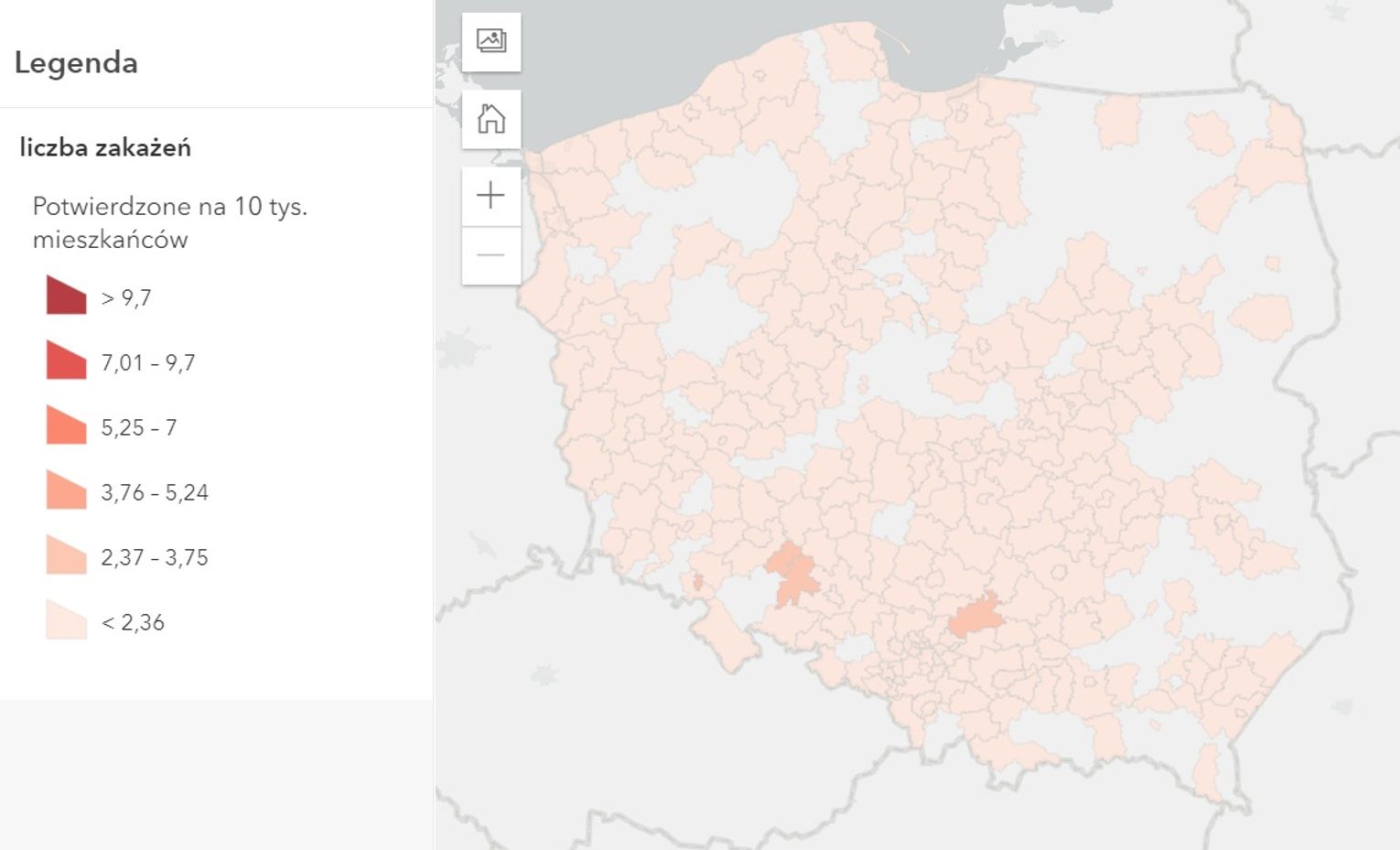The width and height of the screenshot is (1400, 850).
Task: Open the basemap gallery image icon
Action: tap(491, 41)
